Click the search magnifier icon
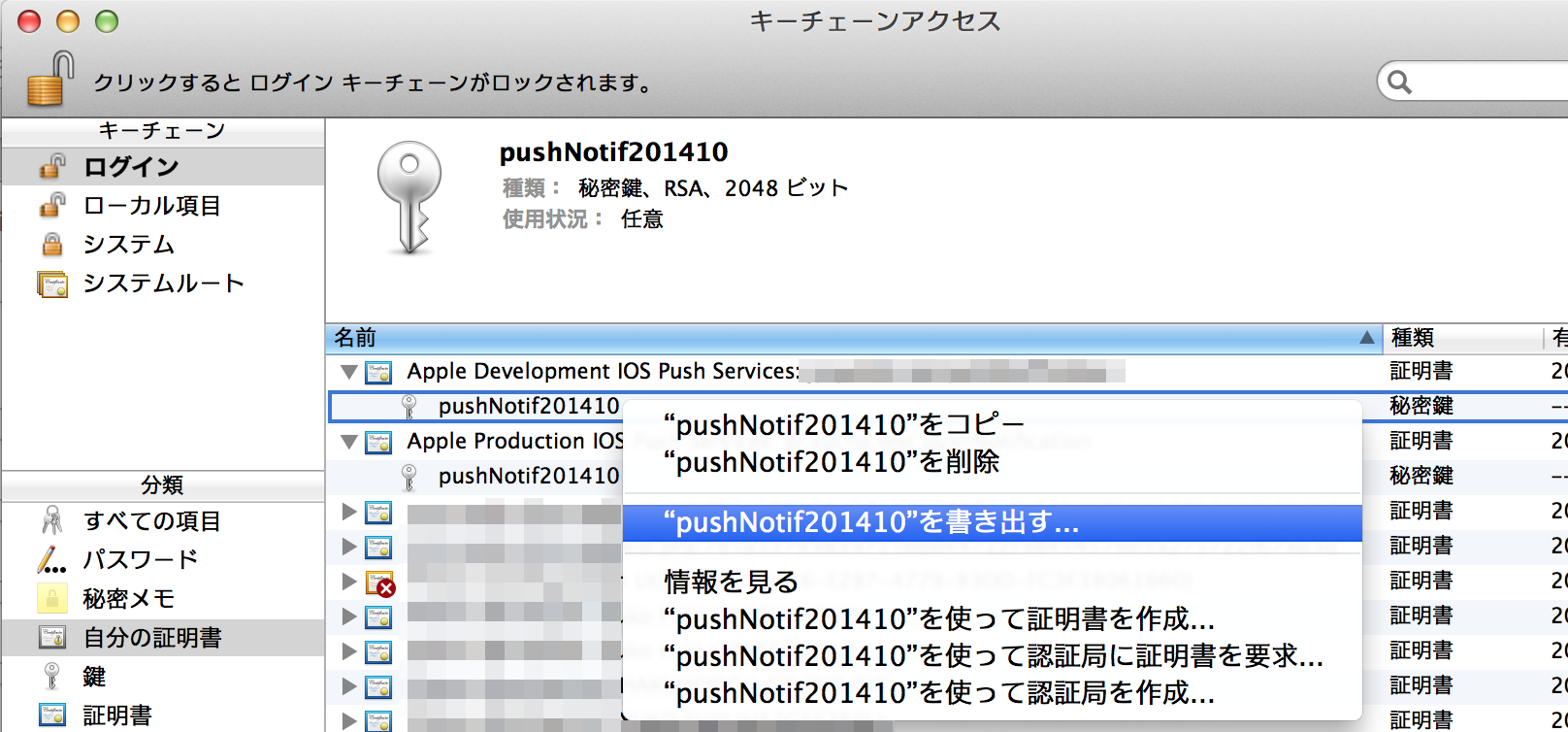Screen dimensions: 1568x732 pos(1399,82)
